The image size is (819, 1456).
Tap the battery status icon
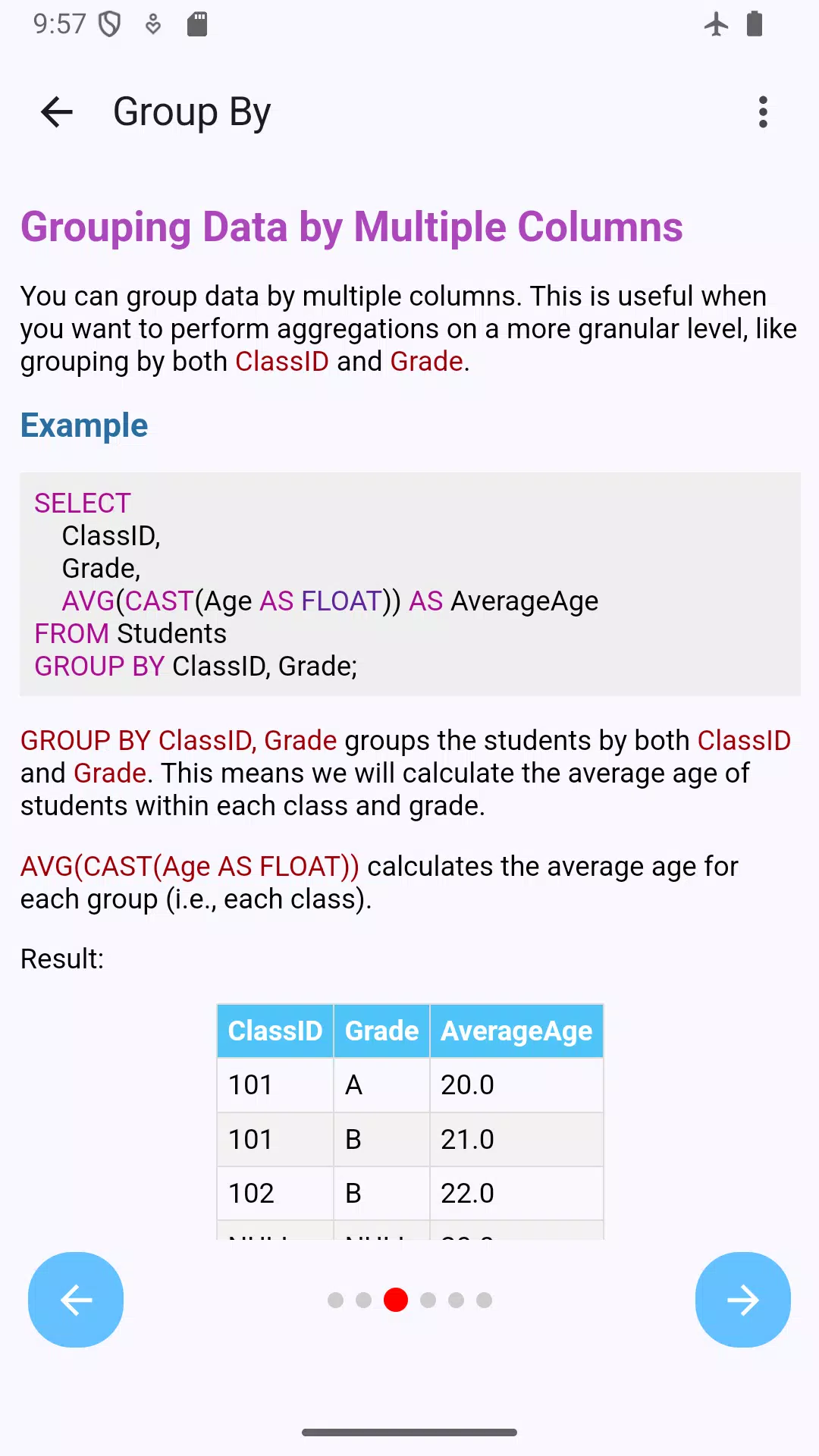click(x=755, y=24)
